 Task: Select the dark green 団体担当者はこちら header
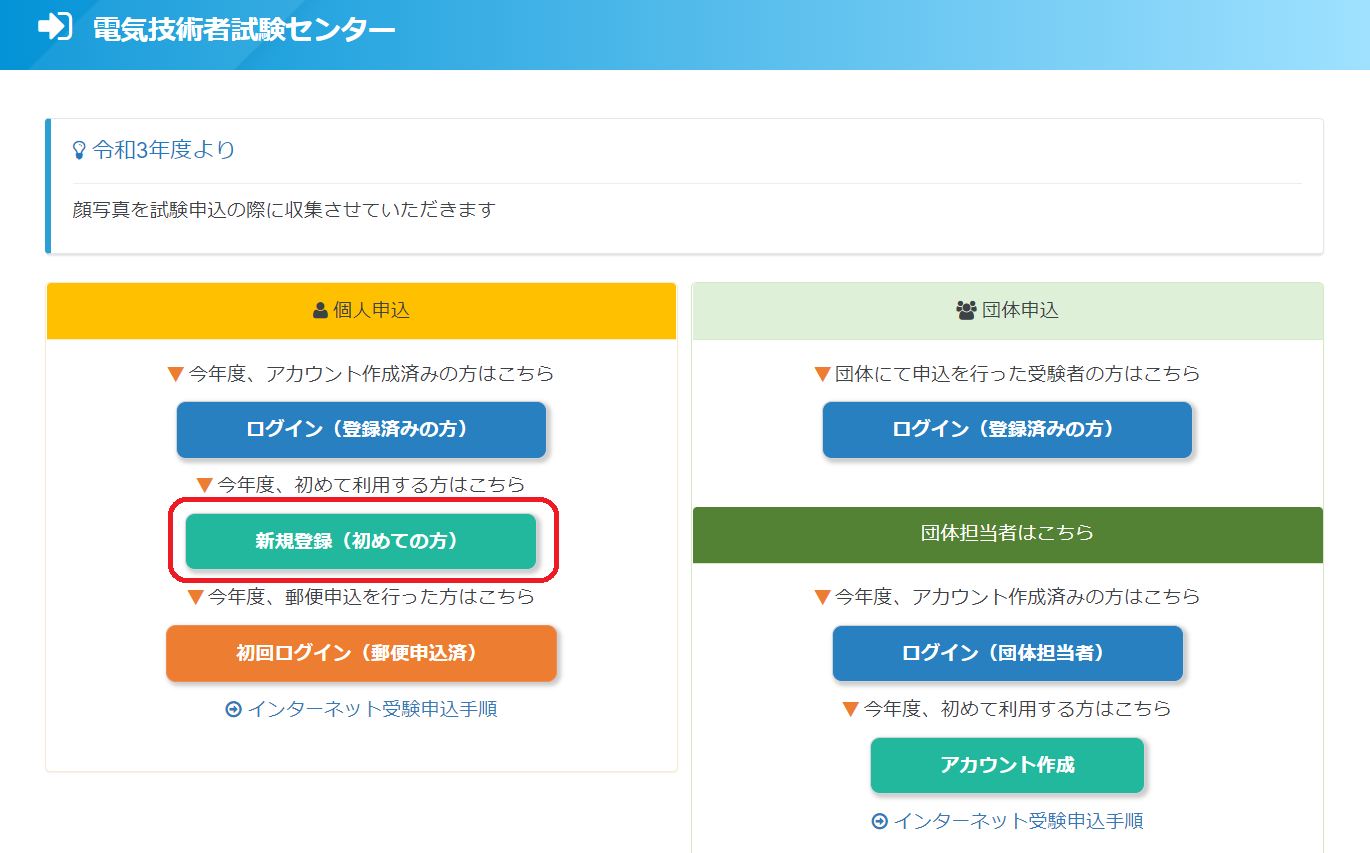tap(1007, 534)
